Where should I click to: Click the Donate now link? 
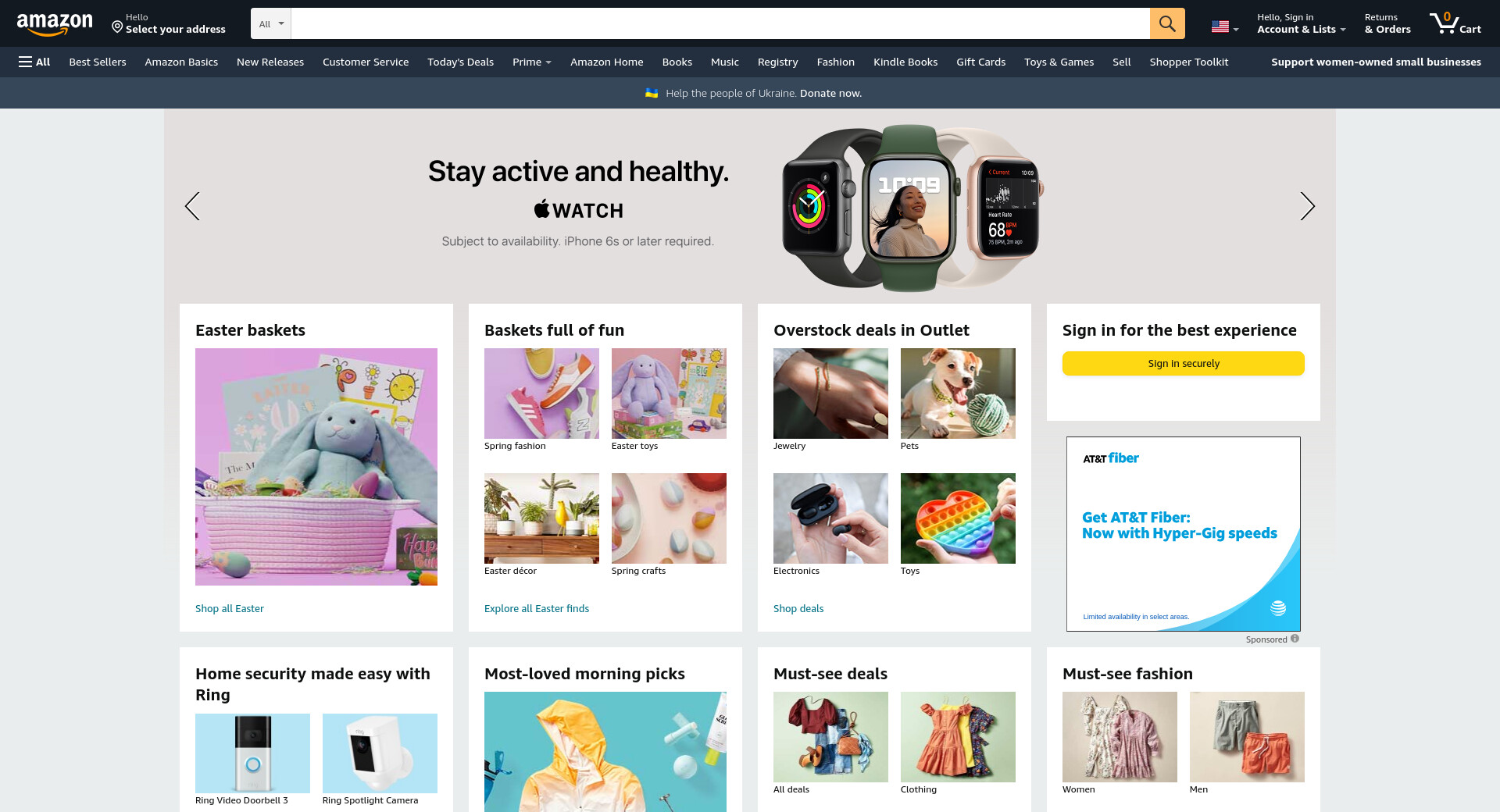pyautogui.click(x=830, y=93)
